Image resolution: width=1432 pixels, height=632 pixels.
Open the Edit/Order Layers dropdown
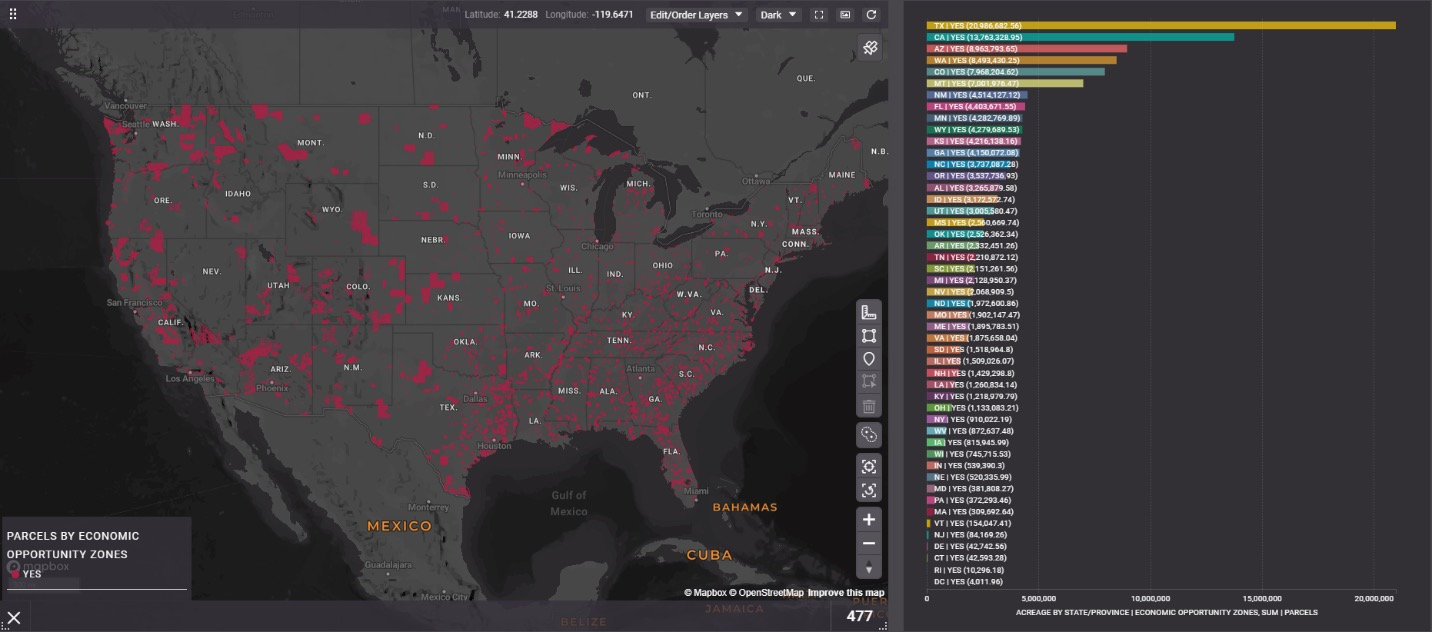(x=696, y=15)
